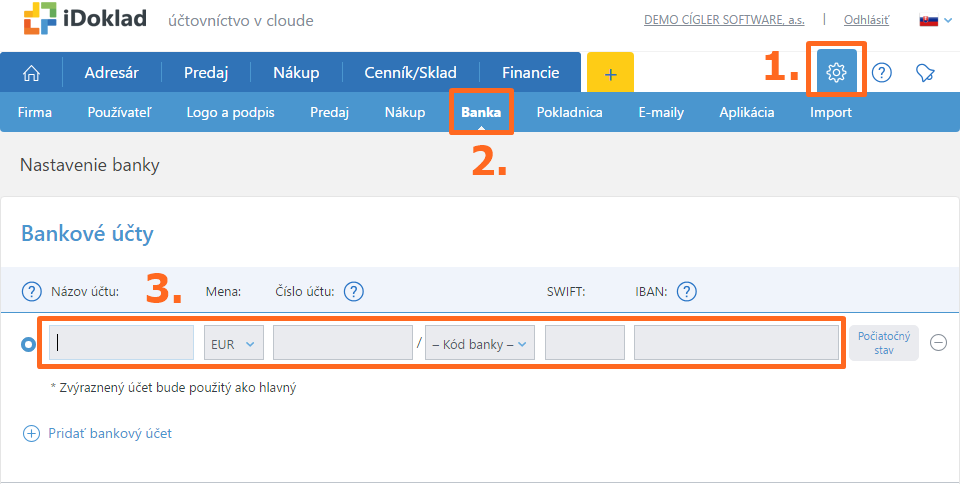Open help with the question mark icon
The width and height of the screenshot is (960, 484).
[x=881, y=72]
